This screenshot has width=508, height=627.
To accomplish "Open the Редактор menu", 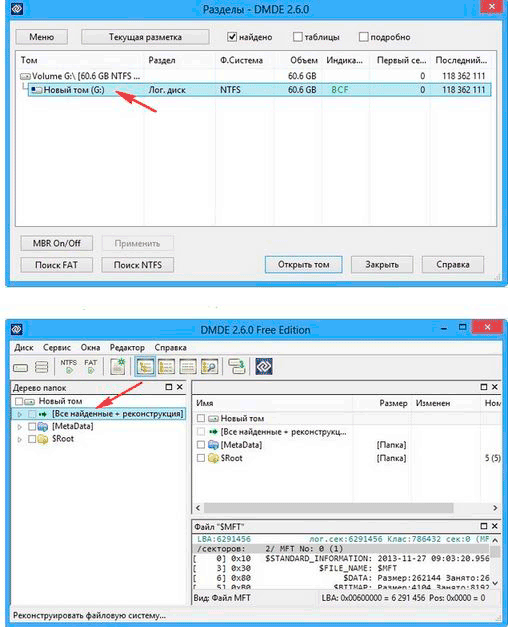I will (x=127, y=347).
